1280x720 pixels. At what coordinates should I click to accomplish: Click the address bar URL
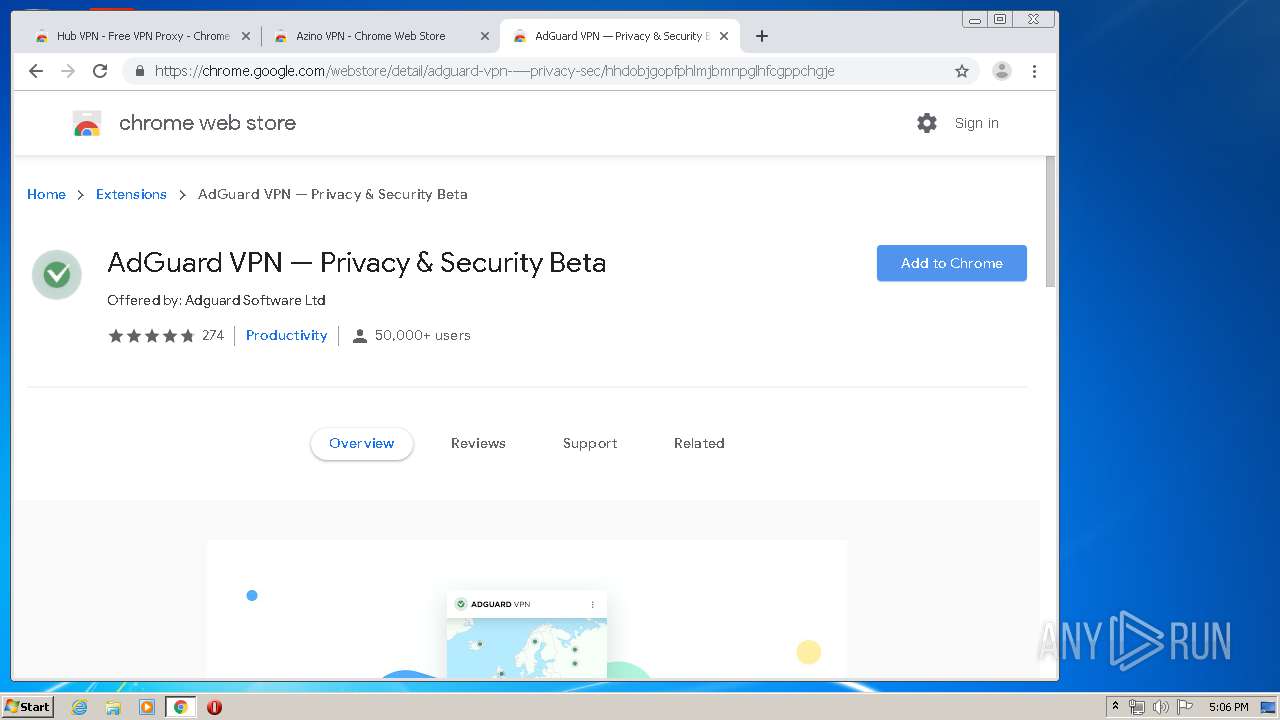[494, 71]
